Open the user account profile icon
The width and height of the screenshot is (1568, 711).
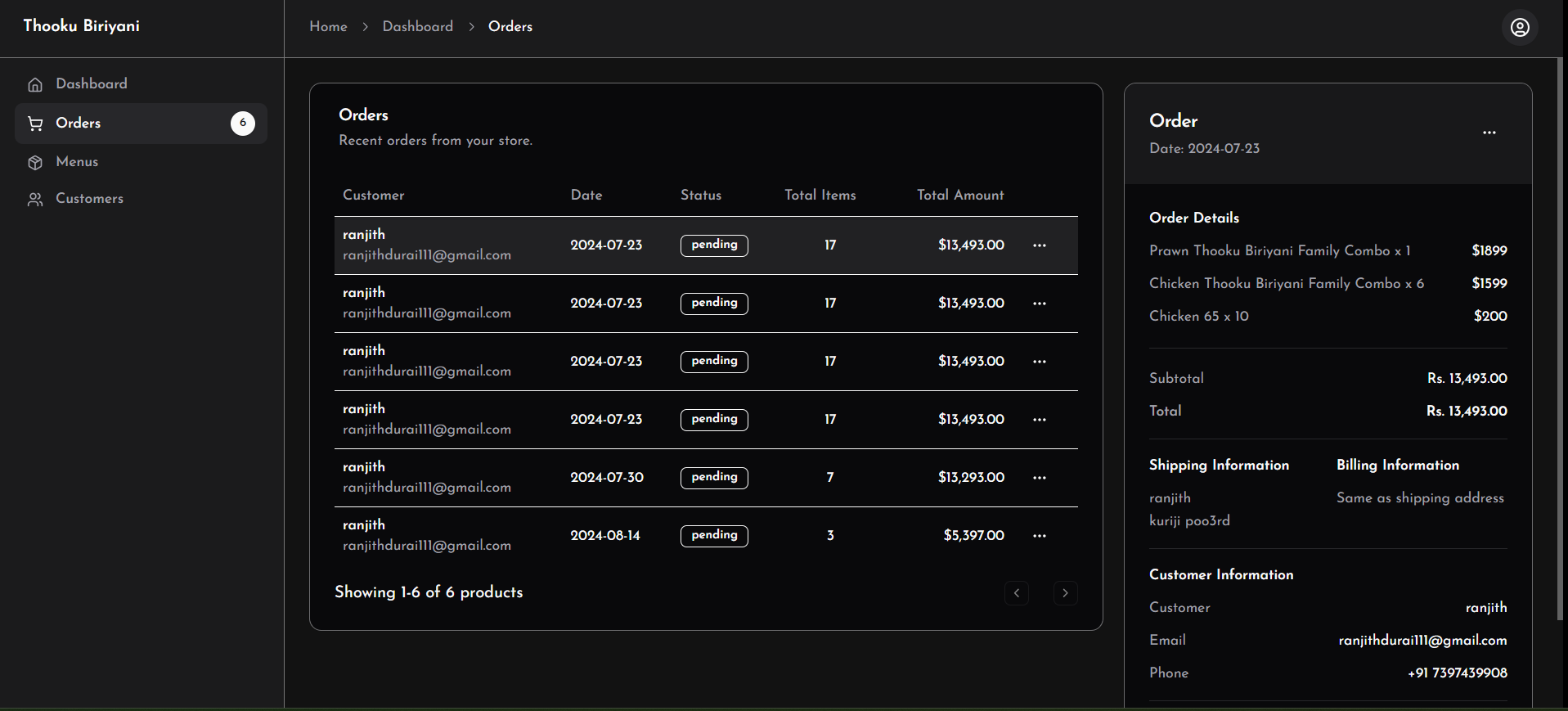(1519, 28)
